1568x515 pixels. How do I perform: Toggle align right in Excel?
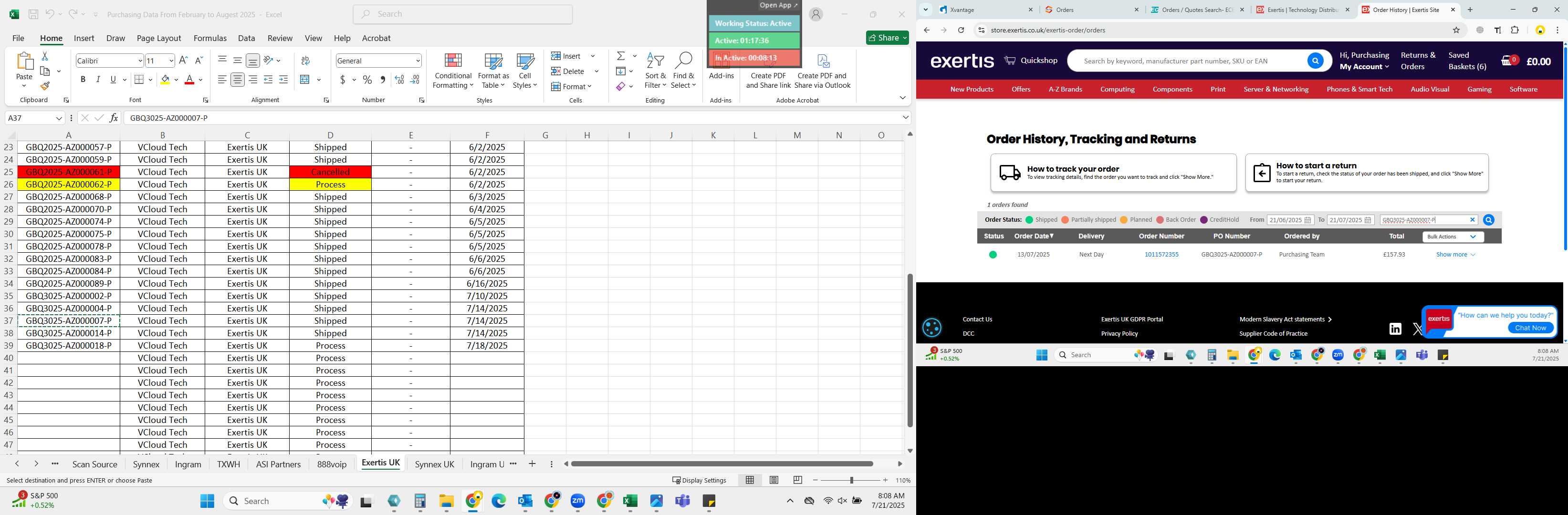[252, 80]
